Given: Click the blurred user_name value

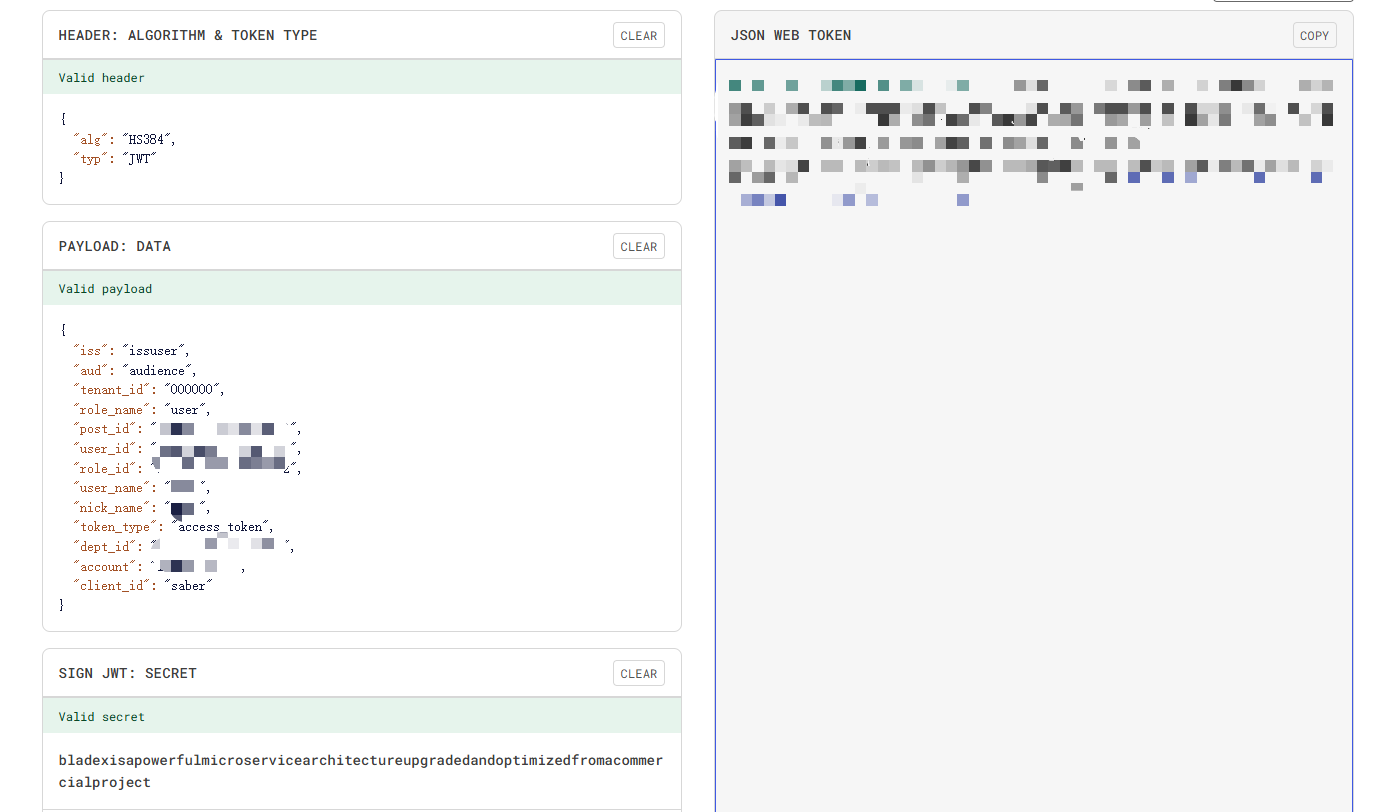Looking at the screenshot, I should tap(182, 488).
